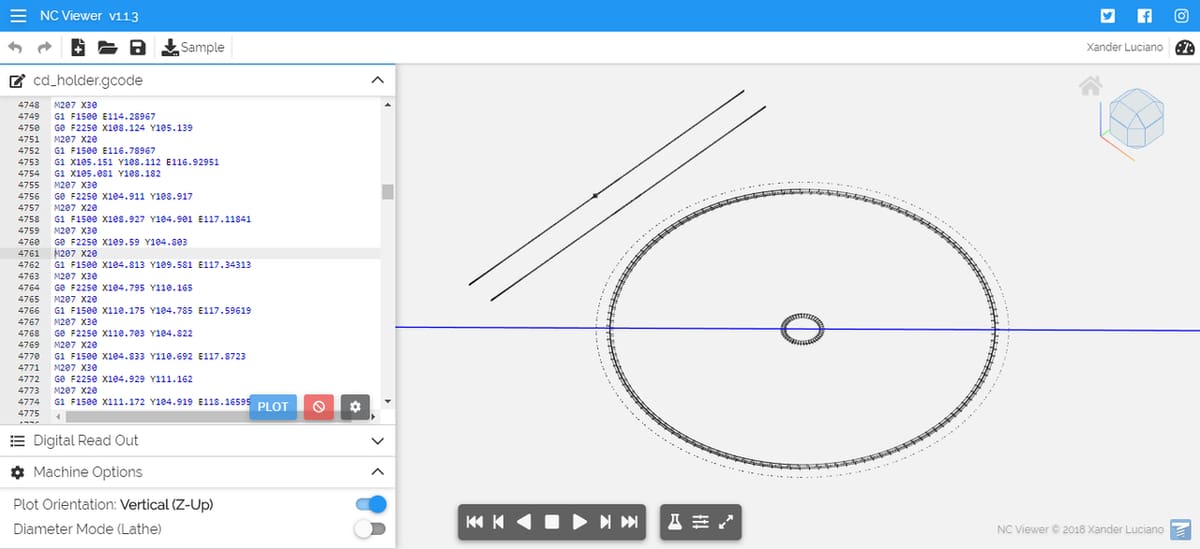
Task: Step forward one line in playback
Action: [604, 522]
